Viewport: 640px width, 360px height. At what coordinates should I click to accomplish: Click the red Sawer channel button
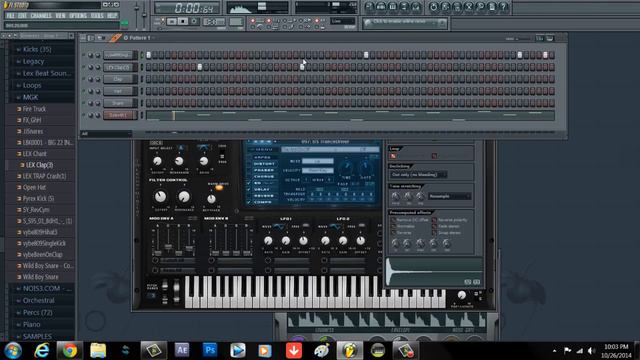(118, 115)
